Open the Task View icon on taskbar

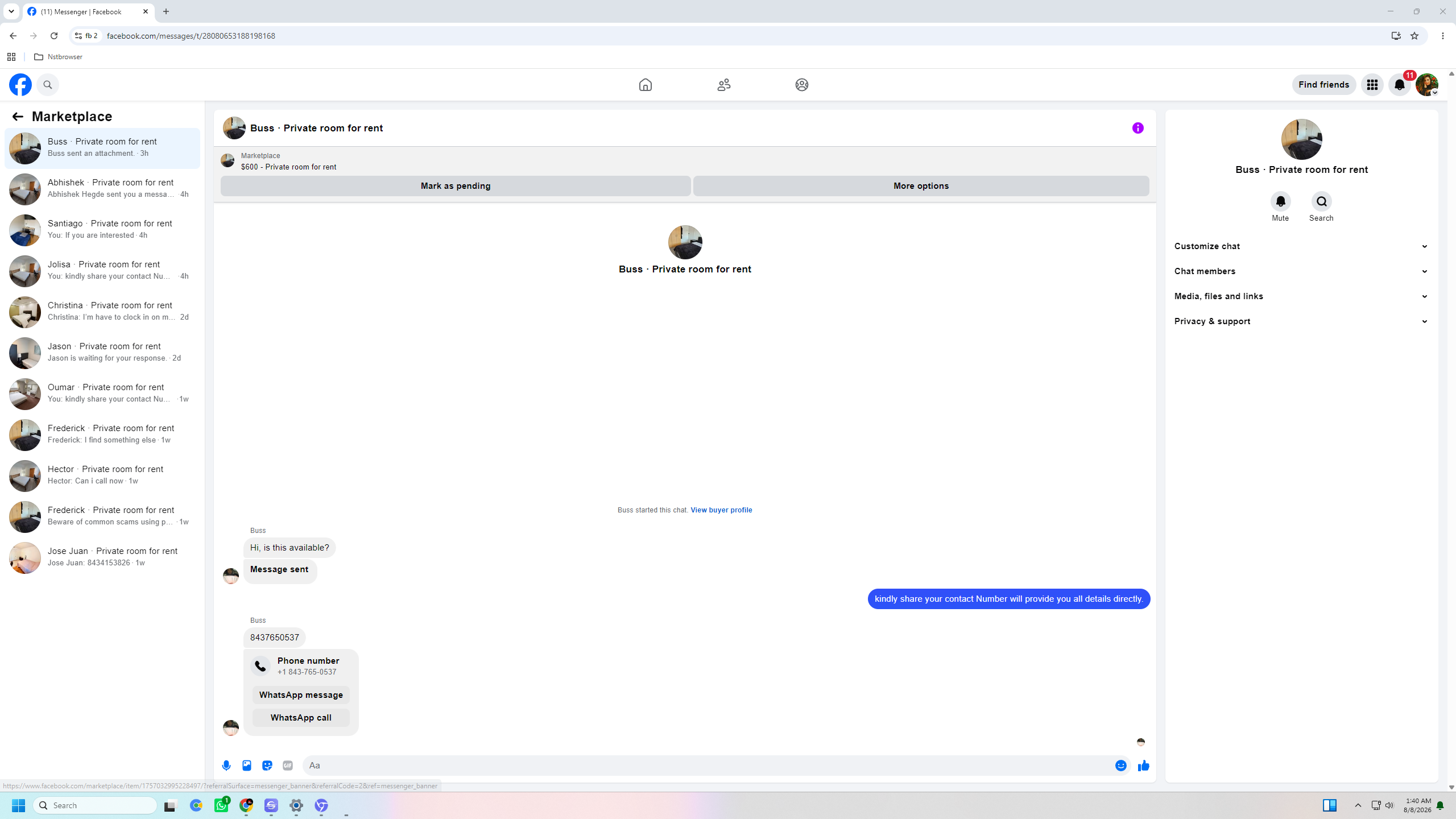coord(171,805)
